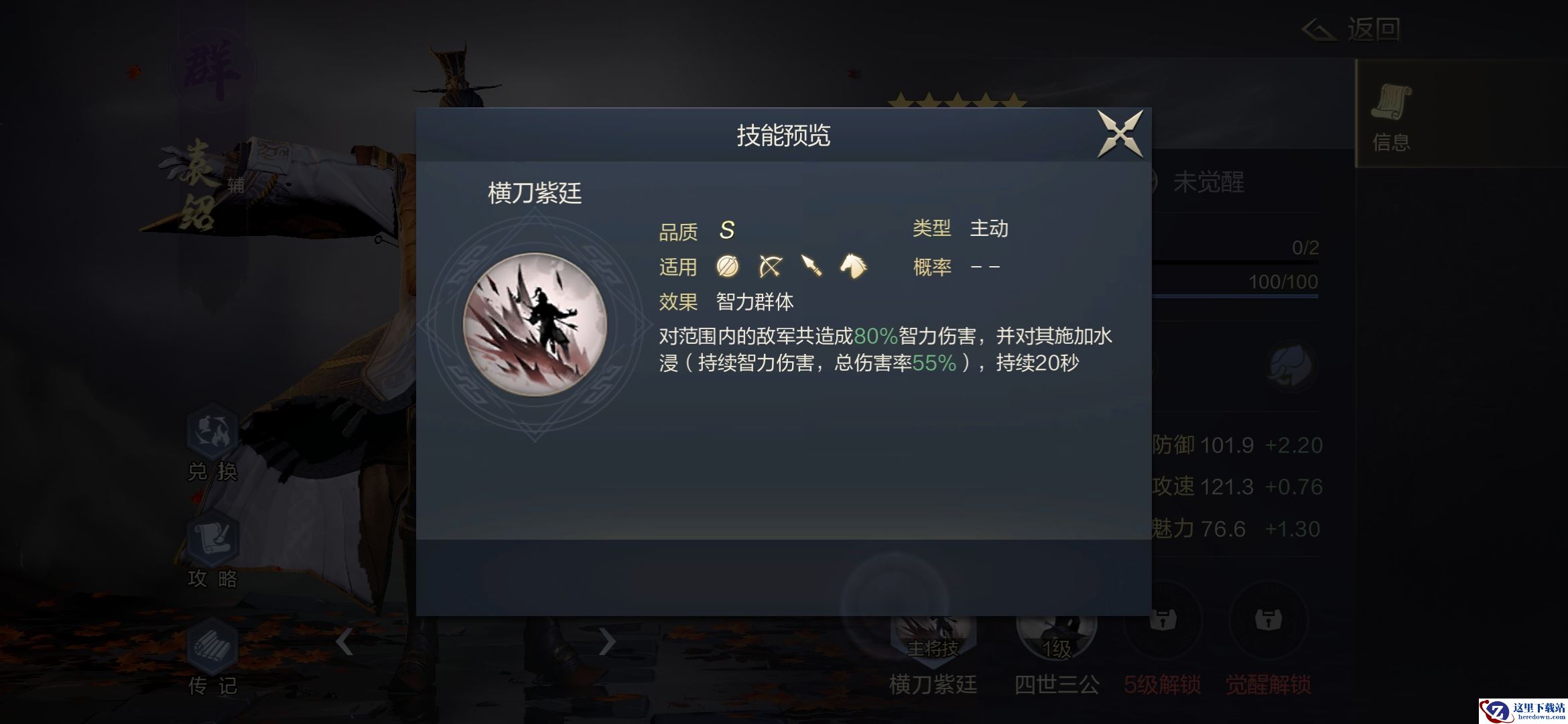
Task: Select the horse cavalry troop icon
Action: pos(853,265)
